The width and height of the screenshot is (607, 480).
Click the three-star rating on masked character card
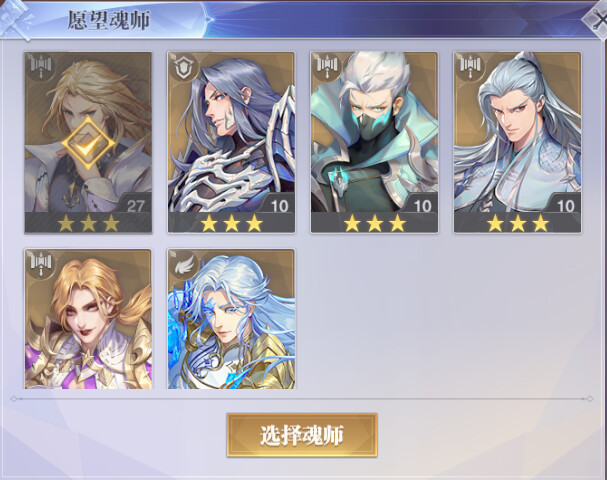pos(374,223)
